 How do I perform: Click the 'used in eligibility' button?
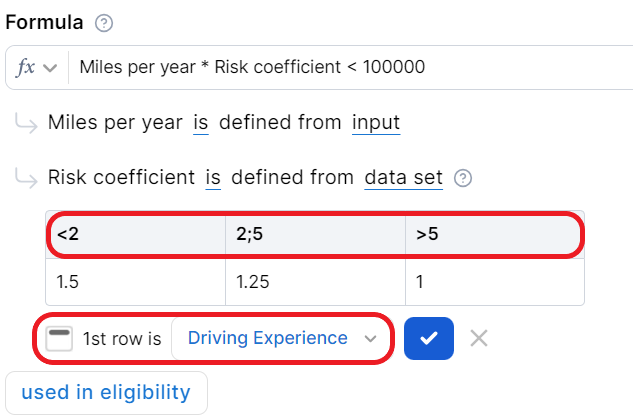click(106, 392)
